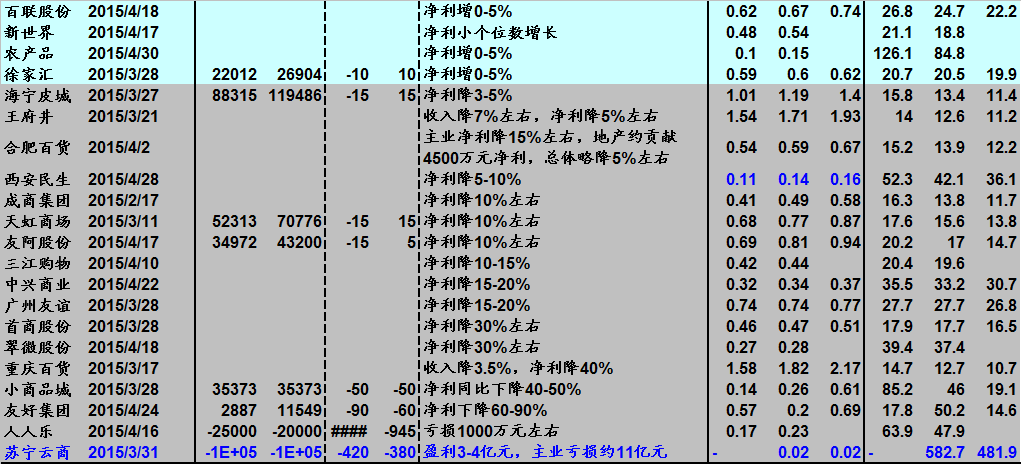The height and width of the screenshot is (464, 1021).
Task: Click the cell showing 119486
Action: pyautogui.click(x=295, y=96)
